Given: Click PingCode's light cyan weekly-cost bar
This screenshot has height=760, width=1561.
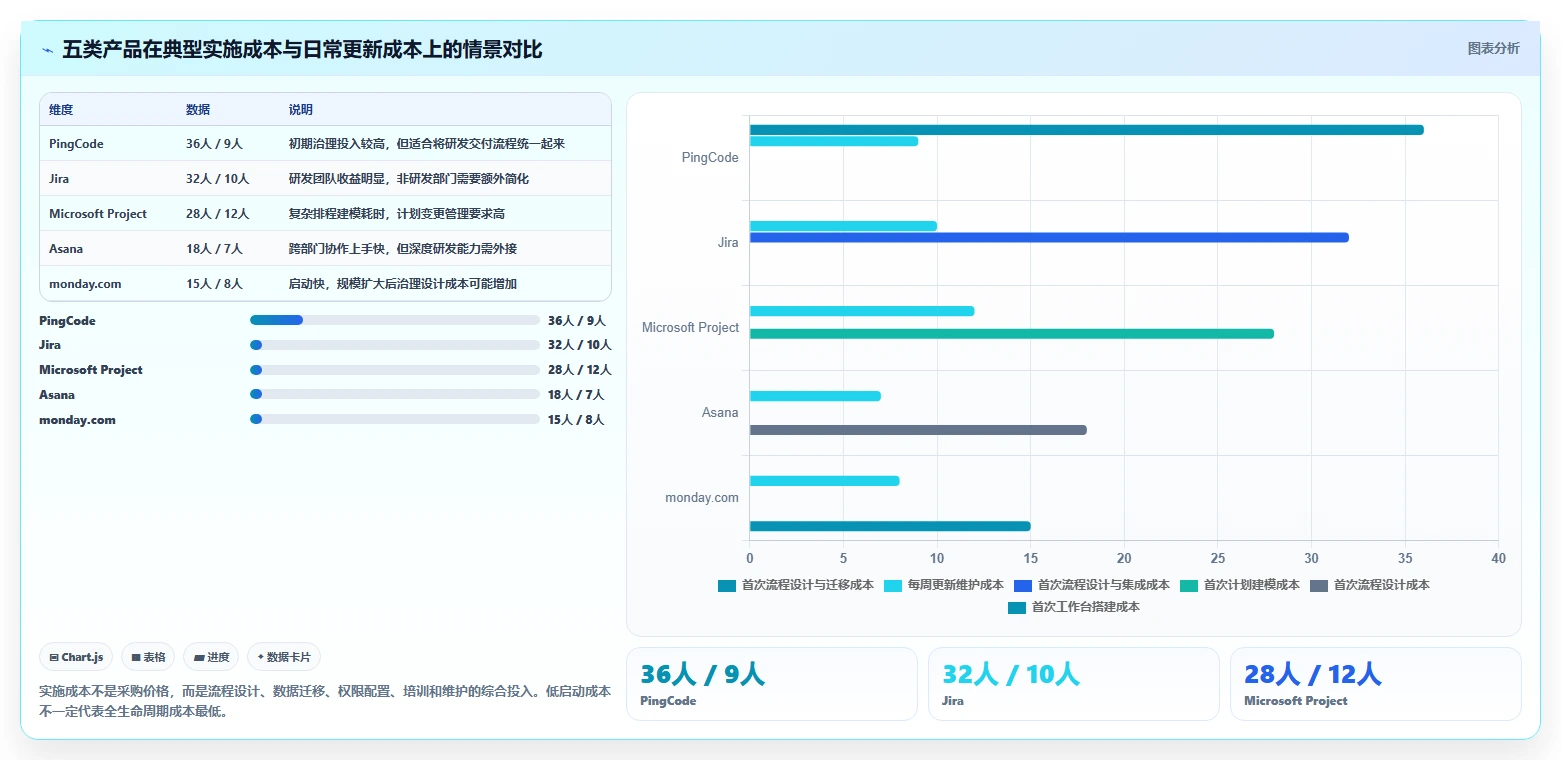Looking at the screenshot, I should point(834,141).
